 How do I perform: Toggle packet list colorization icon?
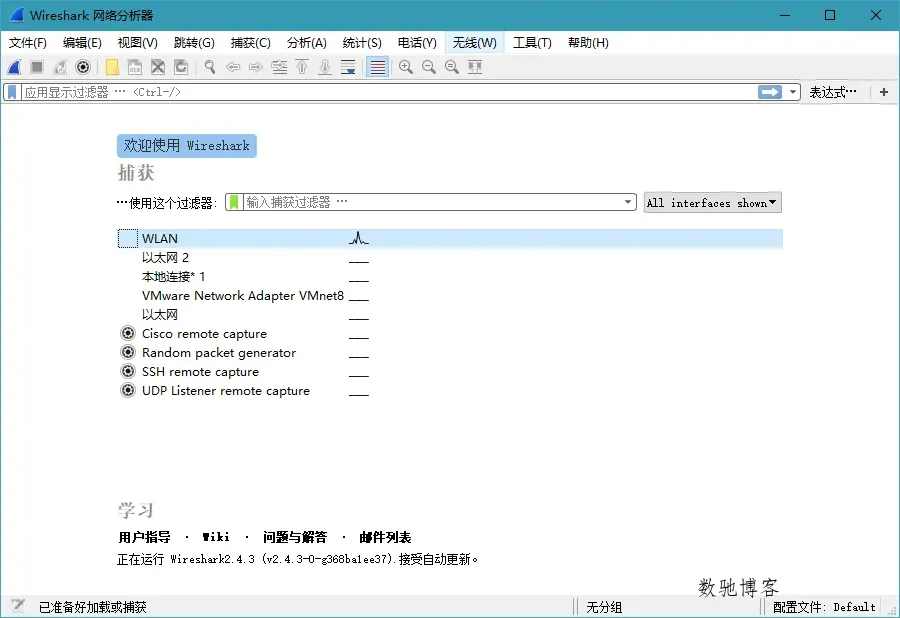[377, 67]
